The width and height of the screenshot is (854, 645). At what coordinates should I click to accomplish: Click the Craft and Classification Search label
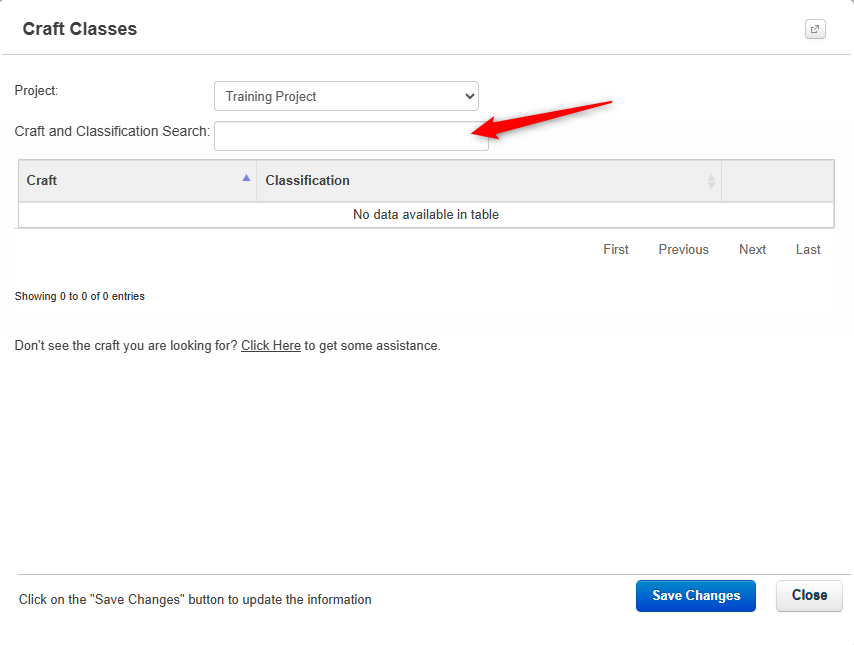[x=112, y=131]
